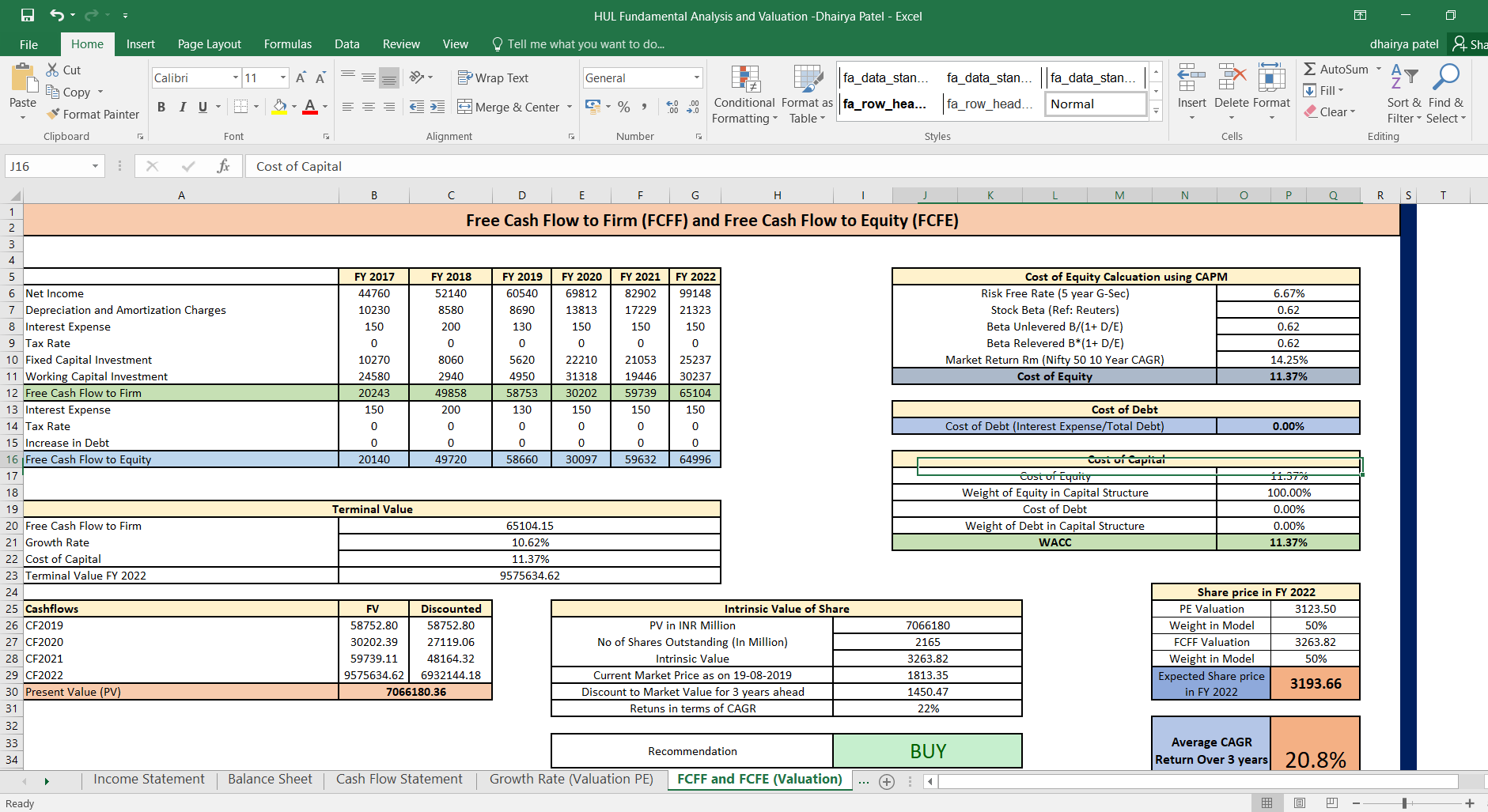Select bottom vertical alignment
The image size is (1488, 812).
tap(389, 77)
